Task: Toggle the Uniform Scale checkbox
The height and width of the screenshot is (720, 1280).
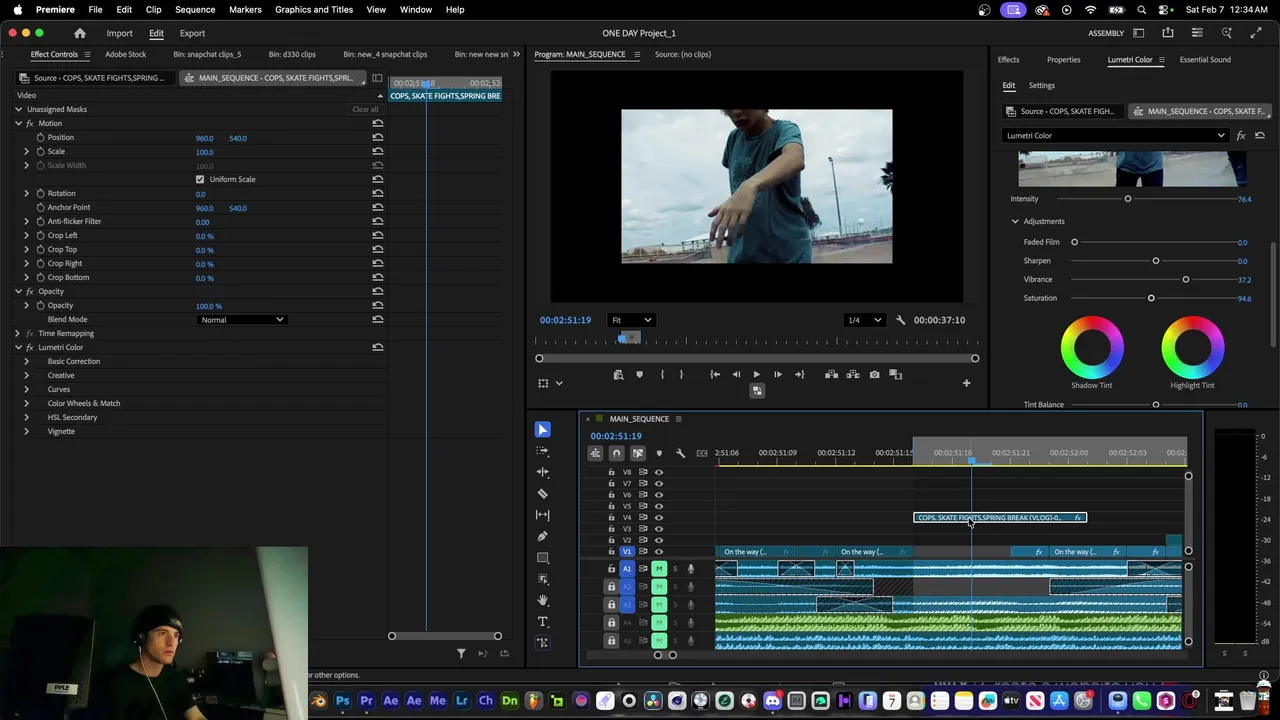Action: (x=200, y=179)
